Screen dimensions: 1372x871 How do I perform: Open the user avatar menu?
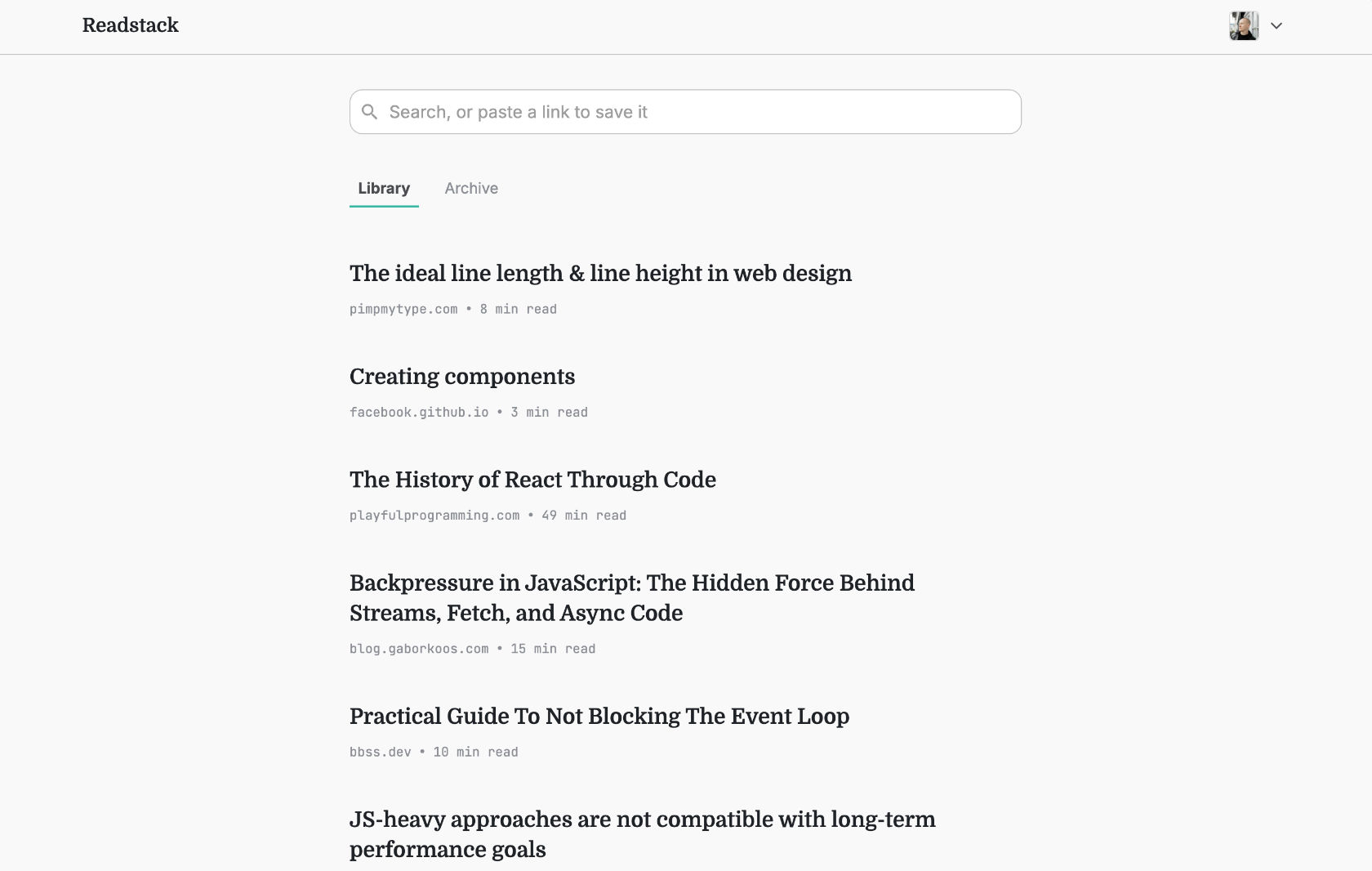click(1244, 26)
